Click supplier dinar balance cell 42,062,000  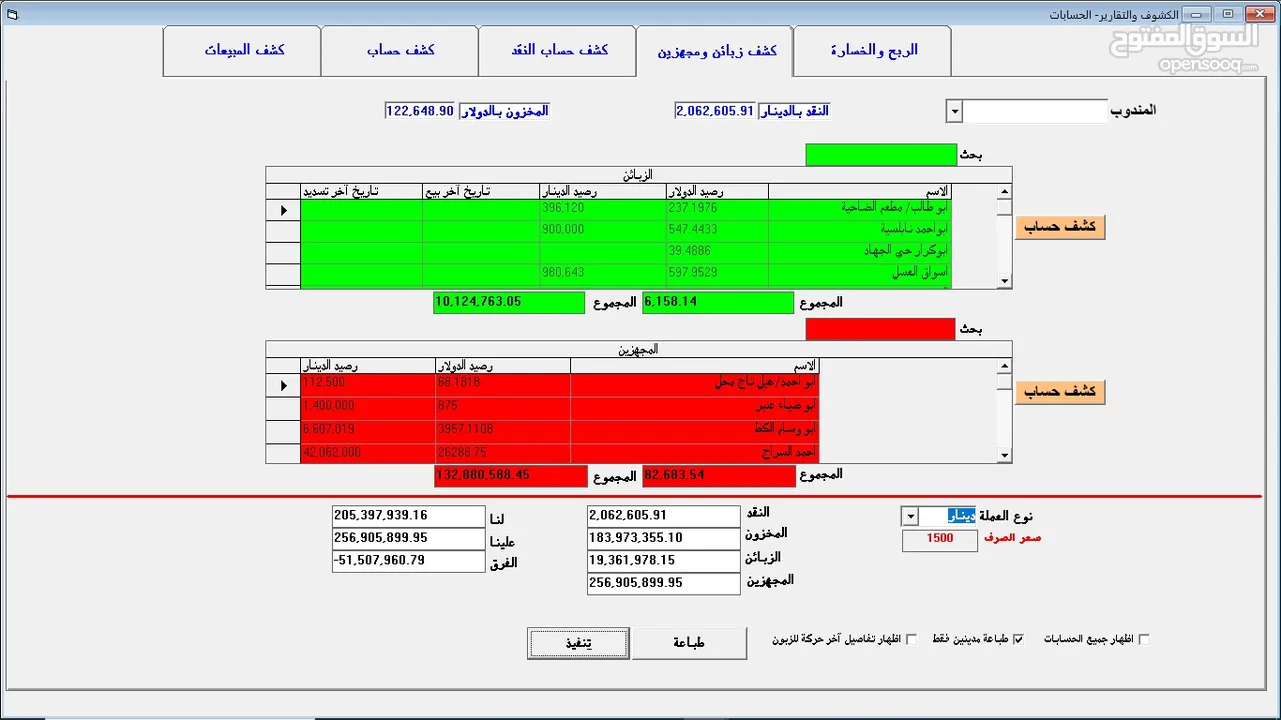[368, 454]
